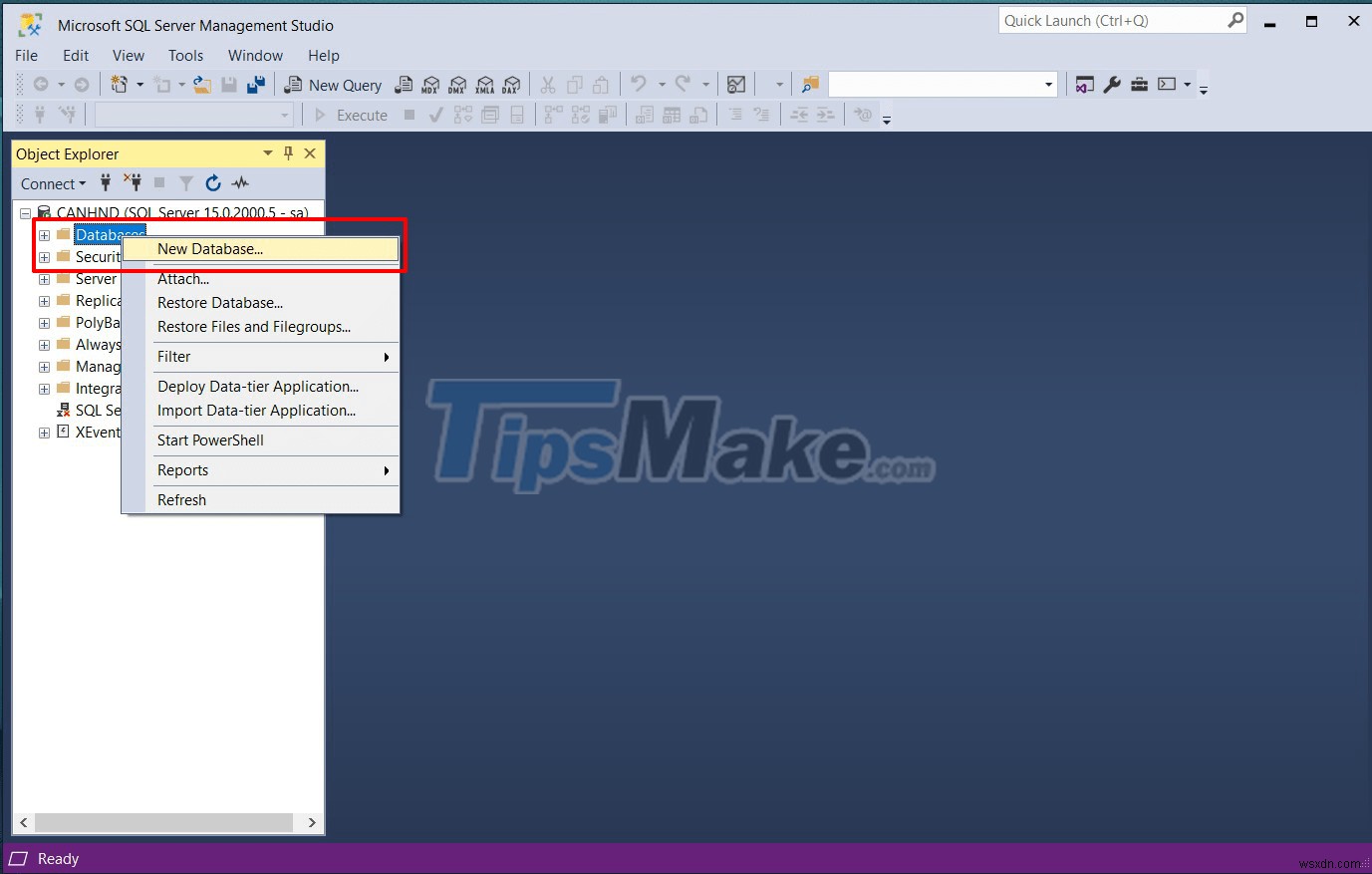
Task: Collapse the CANHND server node
Action: point(24,212)
